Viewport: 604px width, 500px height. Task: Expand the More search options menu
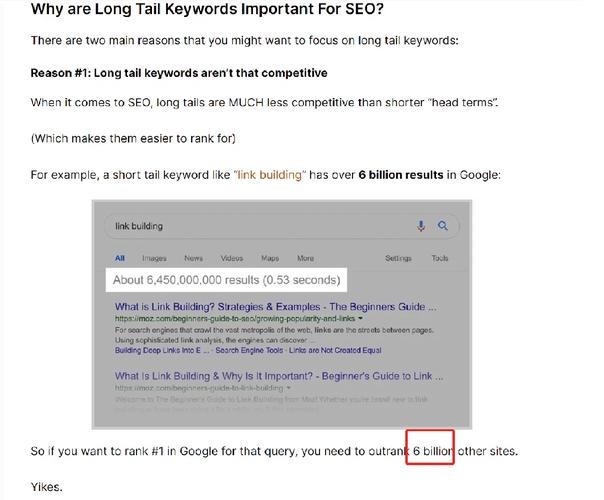305,258
